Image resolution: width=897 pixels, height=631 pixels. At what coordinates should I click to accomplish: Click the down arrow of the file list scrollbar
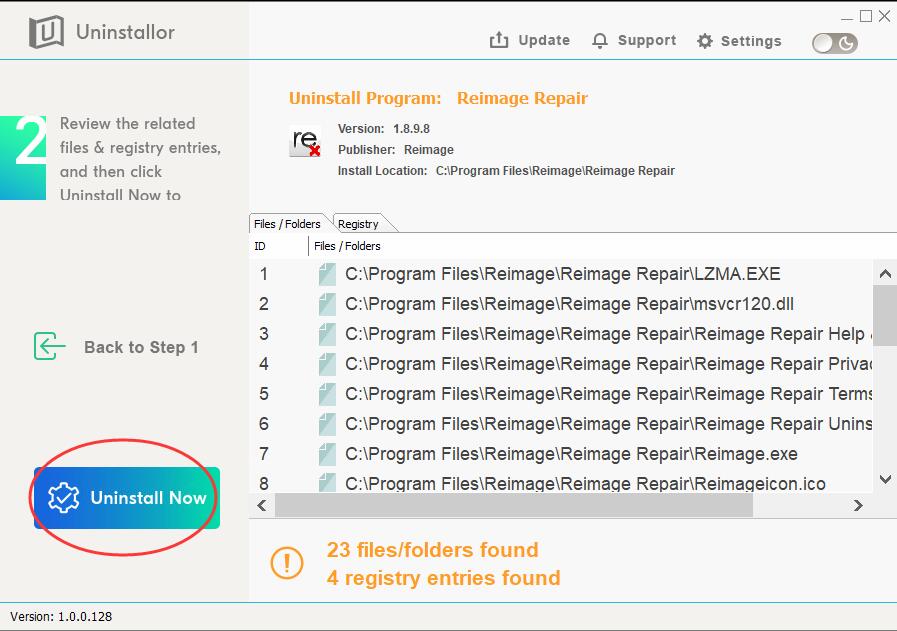coord(885,479)
